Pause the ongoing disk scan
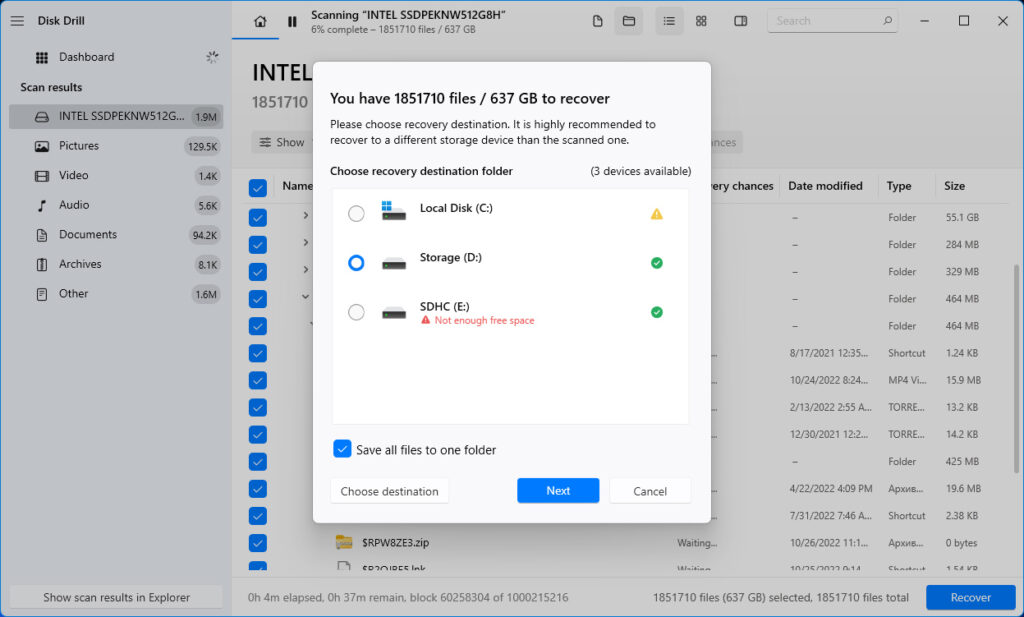This screenshot has height=617, width=1024. 291,20
